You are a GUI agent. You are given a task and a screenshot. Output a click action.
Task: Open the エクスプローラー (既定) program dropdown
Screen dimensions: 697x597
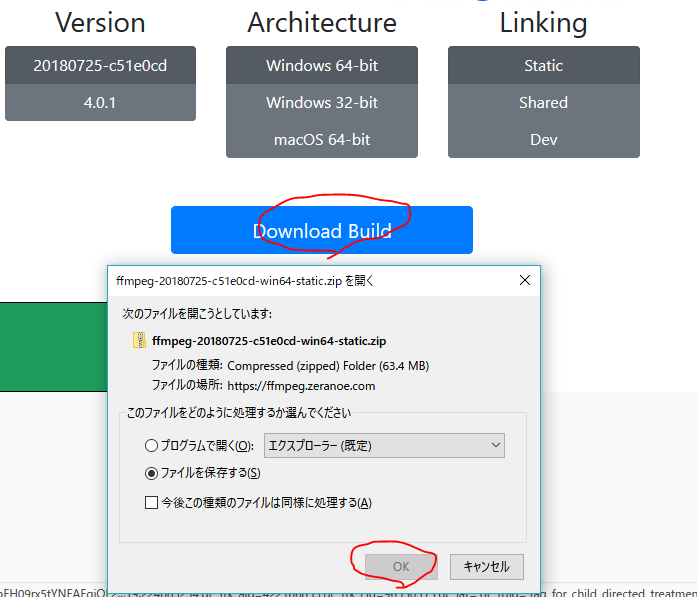(x=384, y=445)
